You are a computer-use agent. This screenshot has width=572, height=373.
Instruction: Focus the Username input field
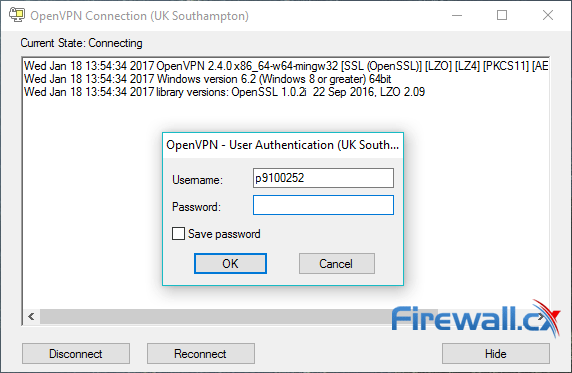click(323, 178)
